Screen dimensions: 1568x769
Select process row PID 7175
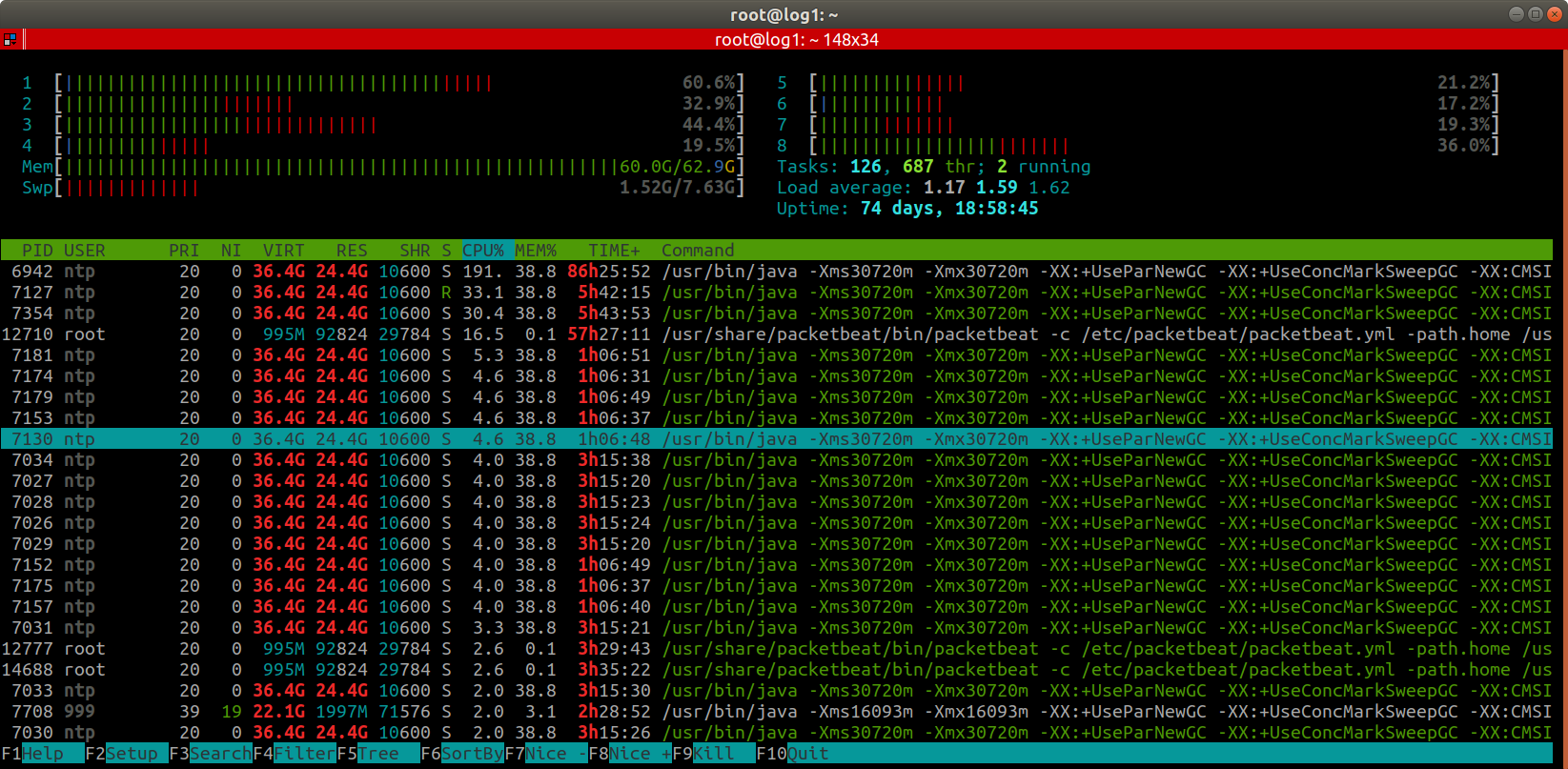(777, 586)
